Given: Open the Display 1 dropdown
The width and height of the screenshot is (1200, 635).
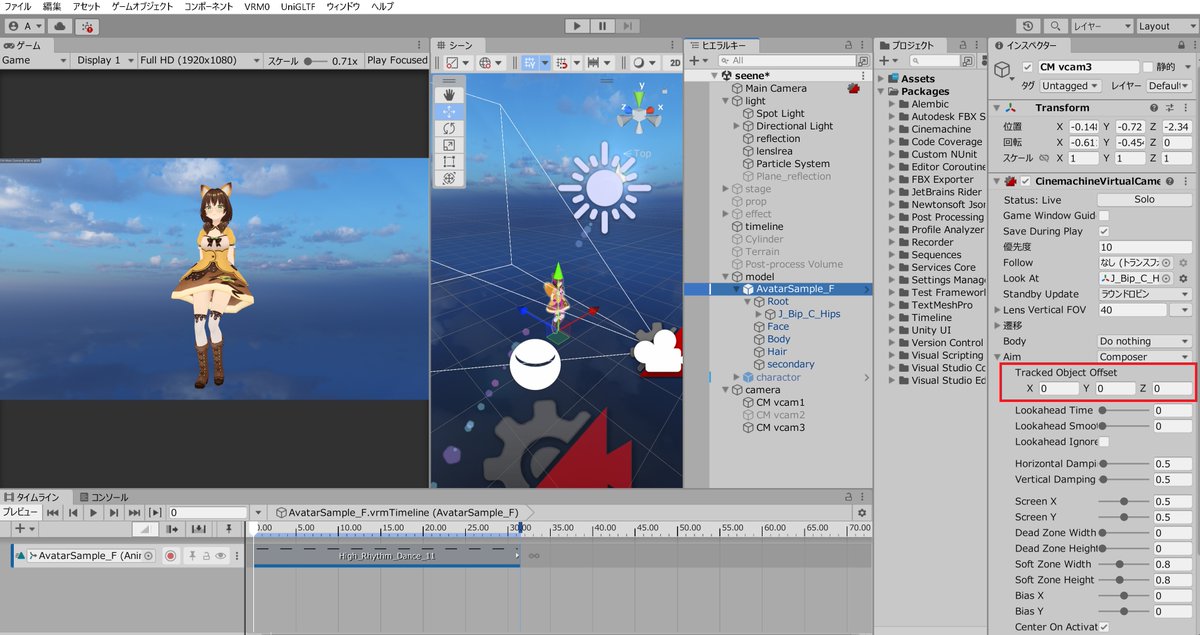Looking at the screenshot, I should [x=103, y=60].
